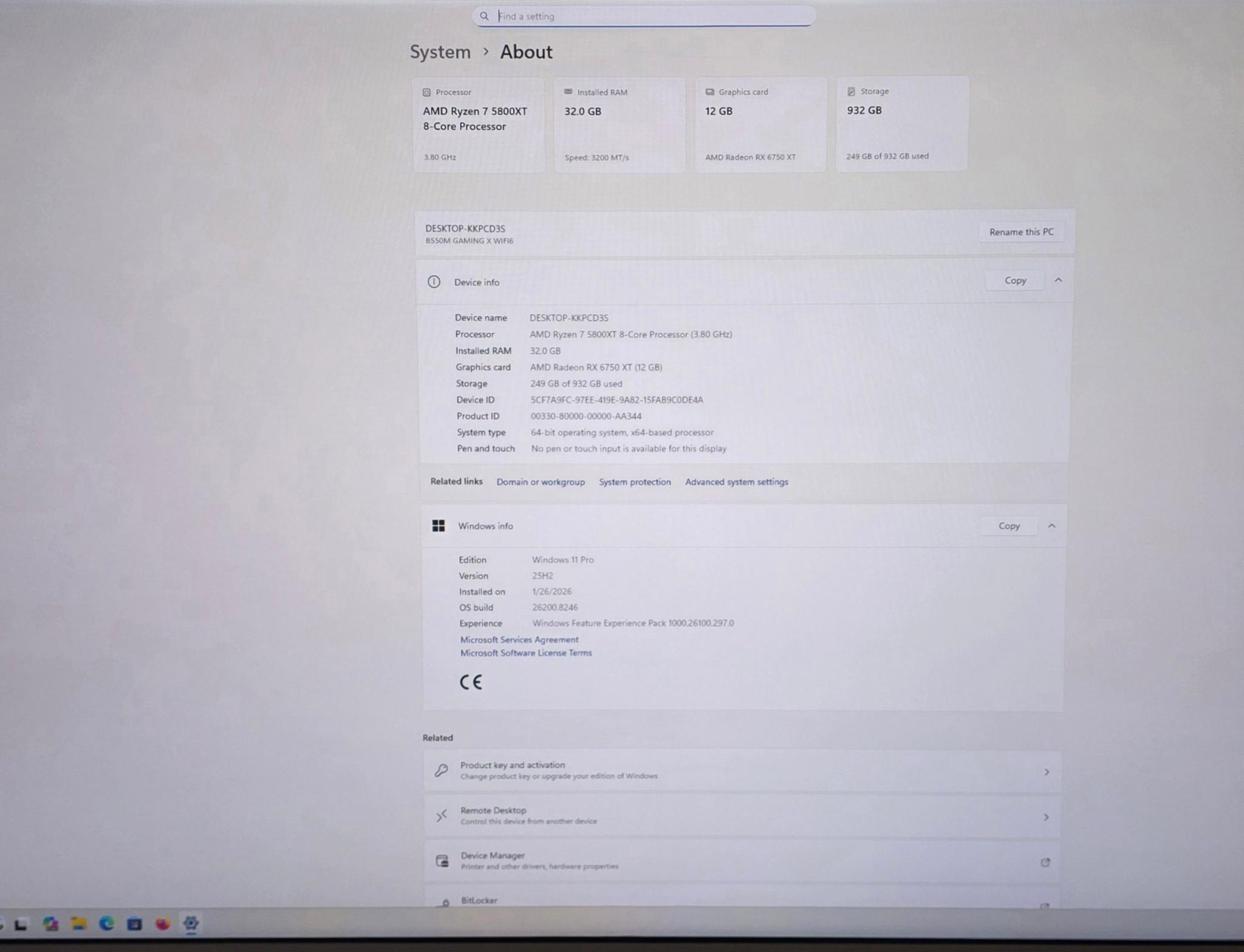1244x952 pixels.
Task: Launch Firefox from the taskbar
Action: coord(162,924)
